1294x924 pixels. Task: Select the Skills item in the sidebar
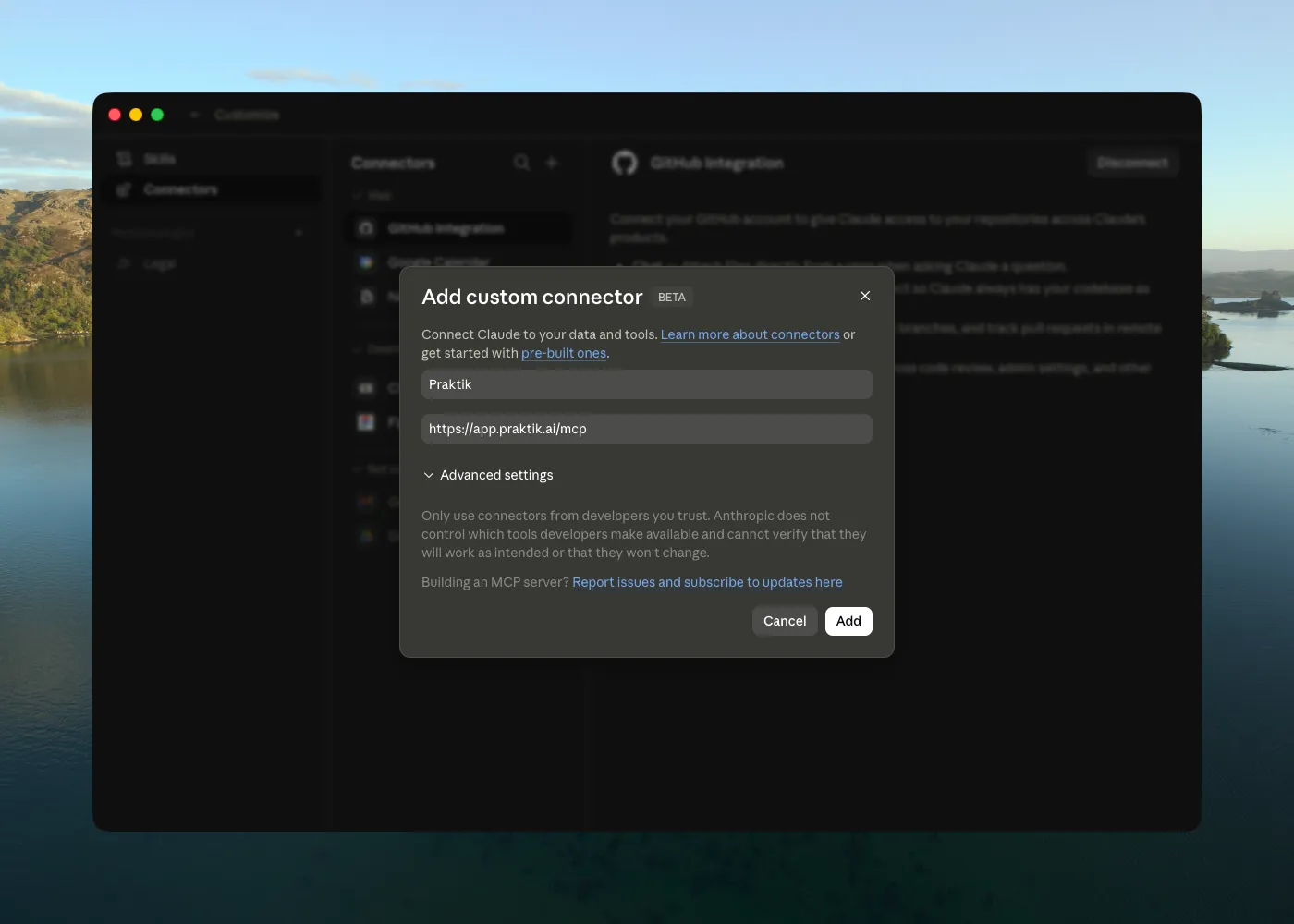tap(213, 159)
